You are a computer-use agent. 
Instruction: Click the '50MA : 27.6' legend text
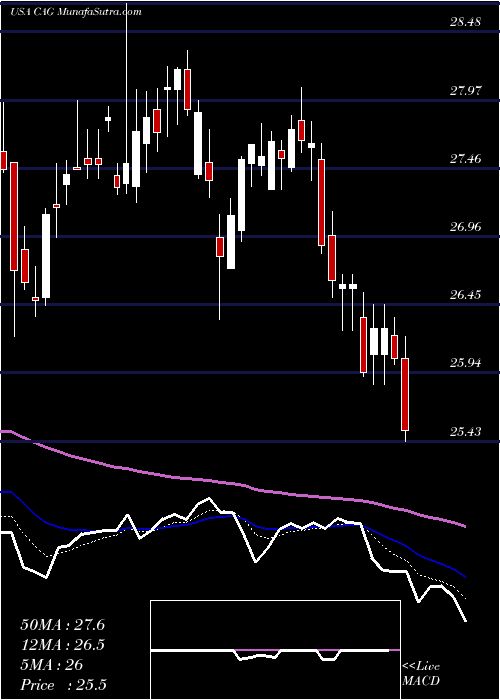click(62, 625)
